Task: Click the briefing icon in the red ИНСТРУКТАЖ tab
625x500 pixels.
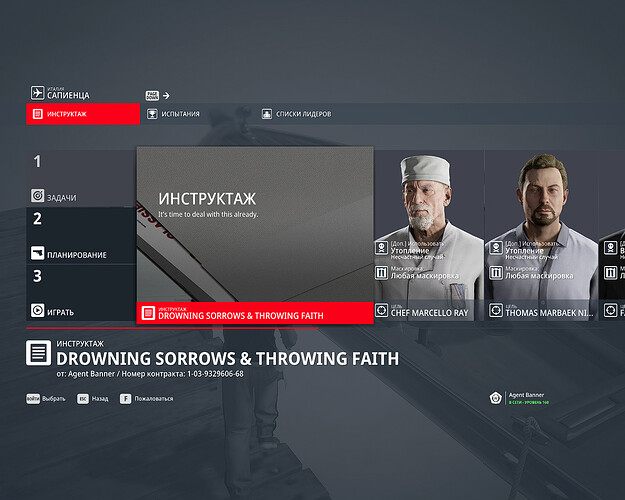Action: coord(37,114)
